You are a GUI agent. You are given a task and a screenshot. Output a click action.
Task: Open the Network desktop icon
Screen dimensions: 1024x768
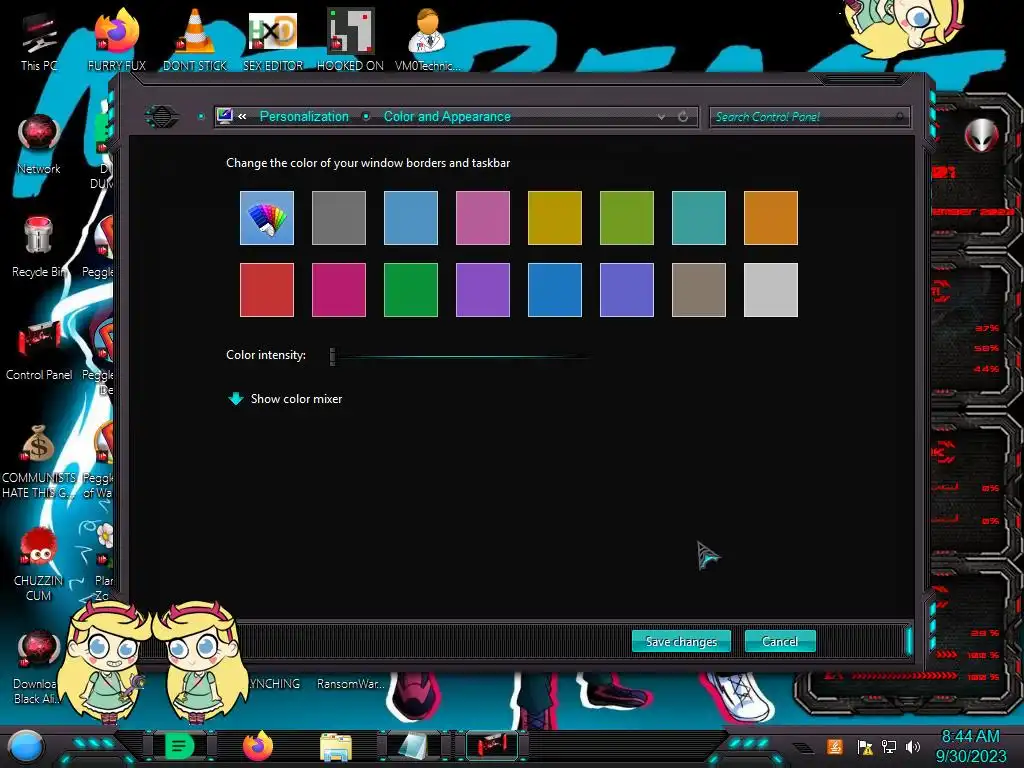tap(39, 145)
